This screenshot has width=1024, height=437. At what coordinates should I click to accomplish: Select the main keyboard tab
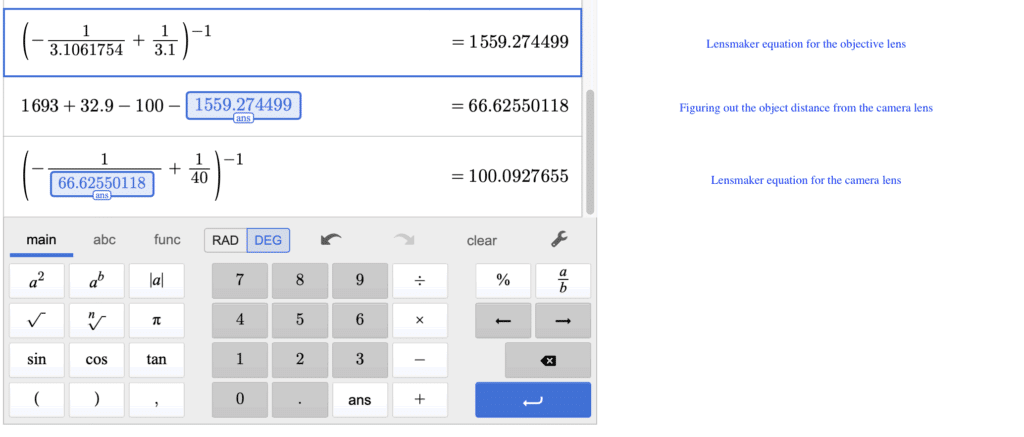click(41, 240)
